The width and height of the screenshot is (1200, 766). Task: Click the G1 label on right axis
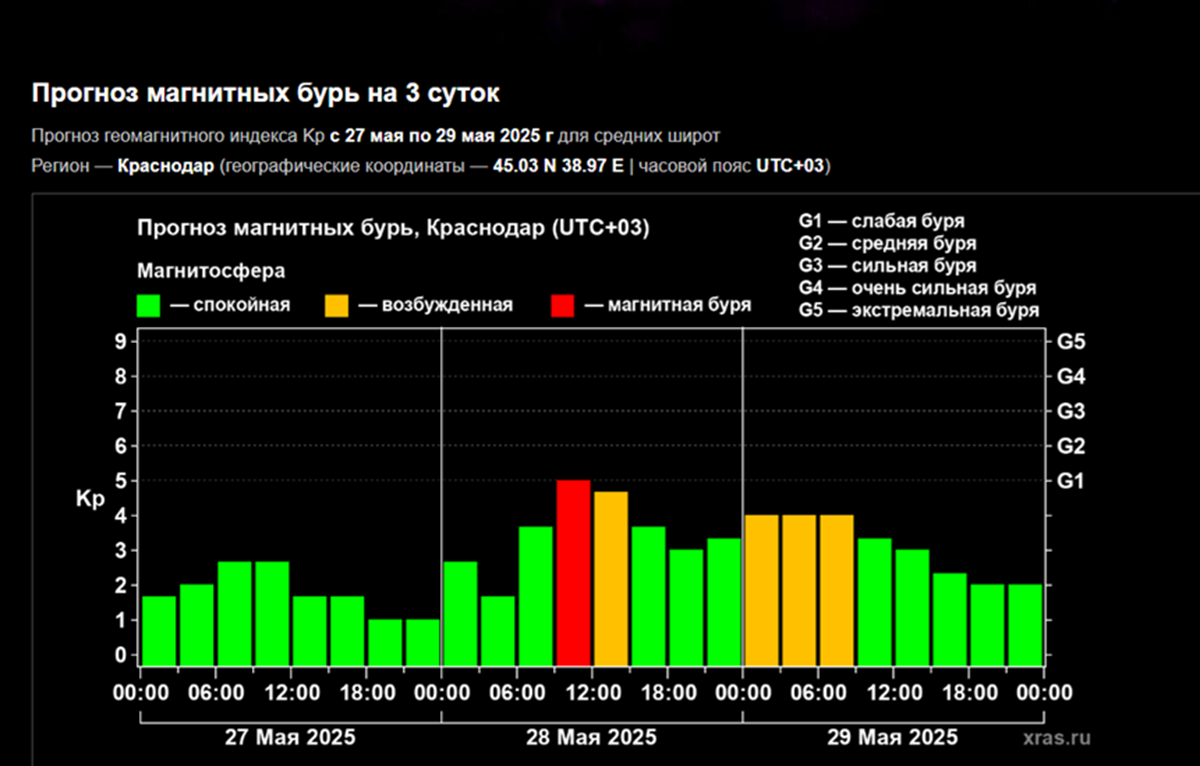pos(1070,481)
